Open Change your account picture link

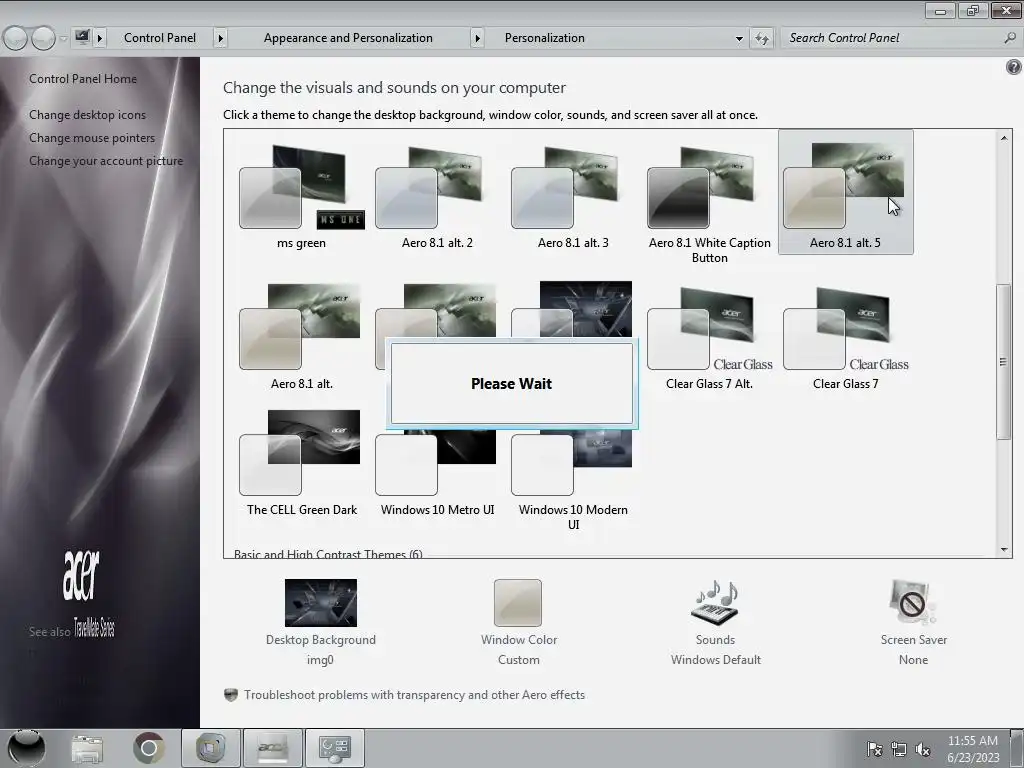(106, 161)
